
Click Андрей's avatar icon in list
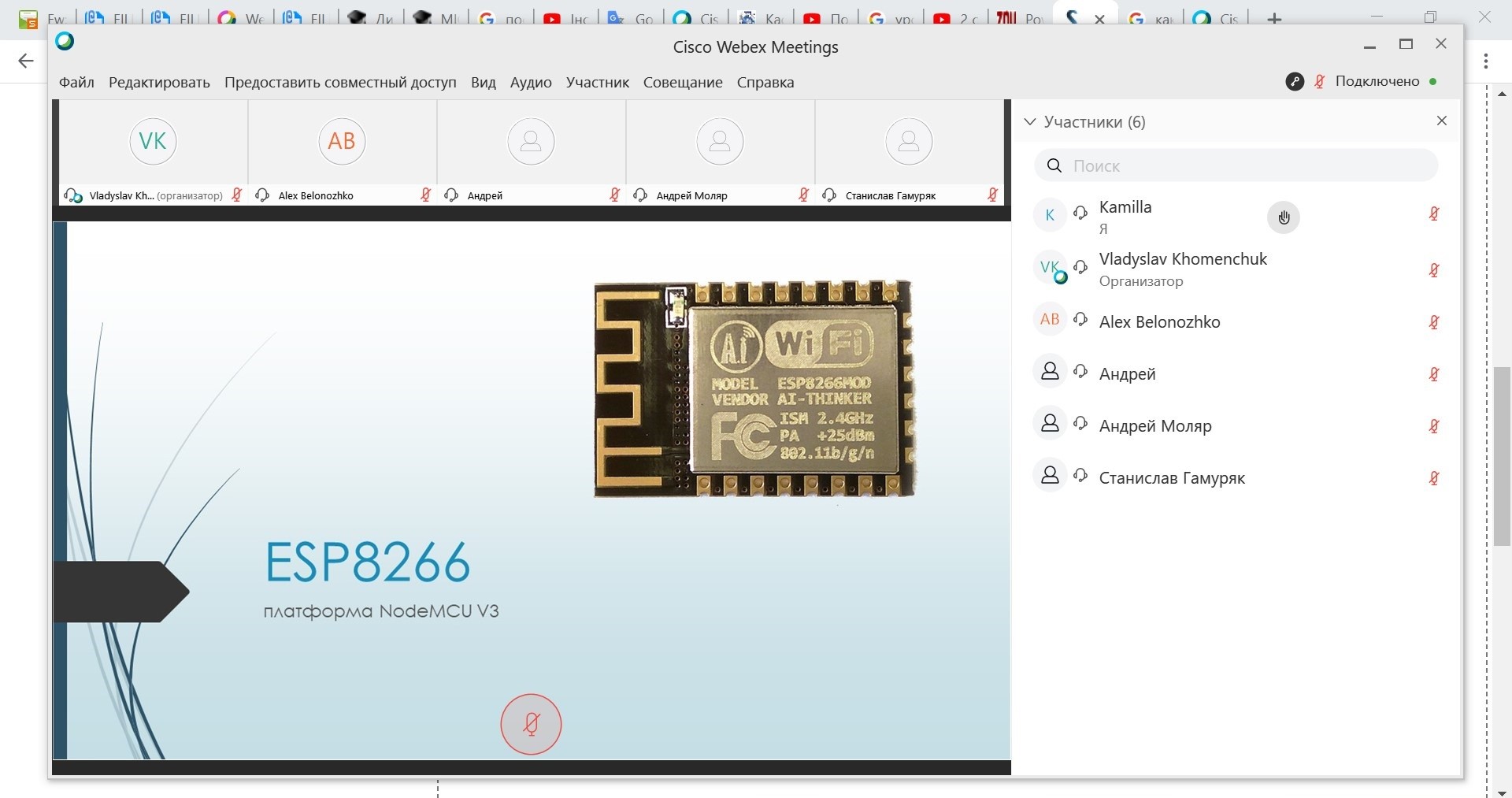point(1050,371)
